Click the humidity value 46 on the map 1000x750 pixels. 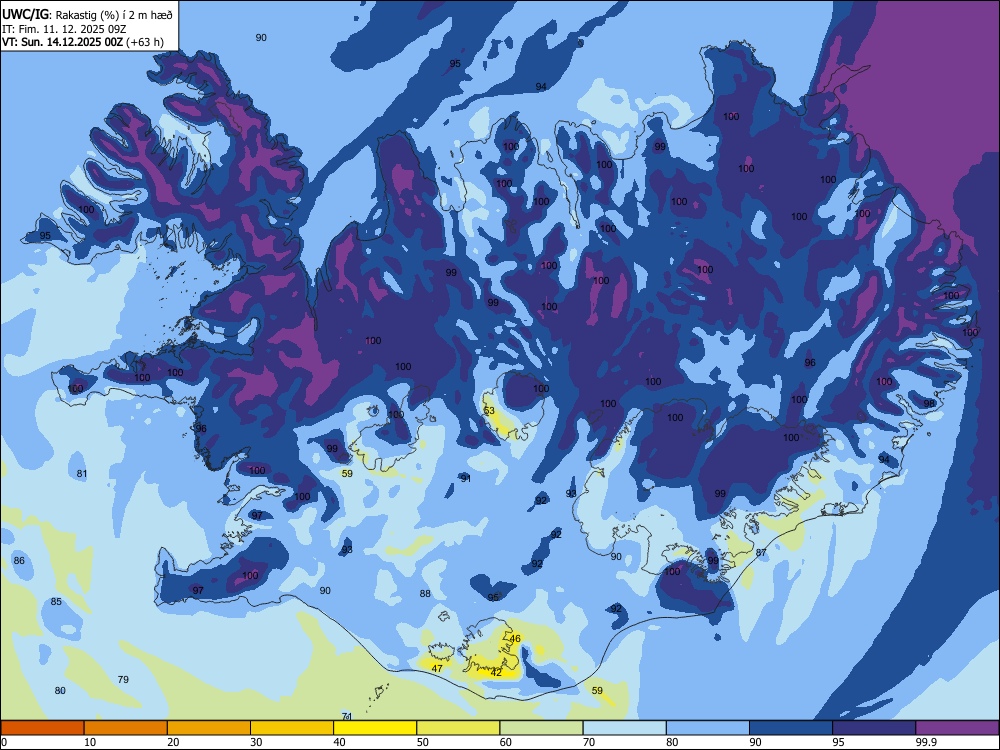[x=515, y=638]
